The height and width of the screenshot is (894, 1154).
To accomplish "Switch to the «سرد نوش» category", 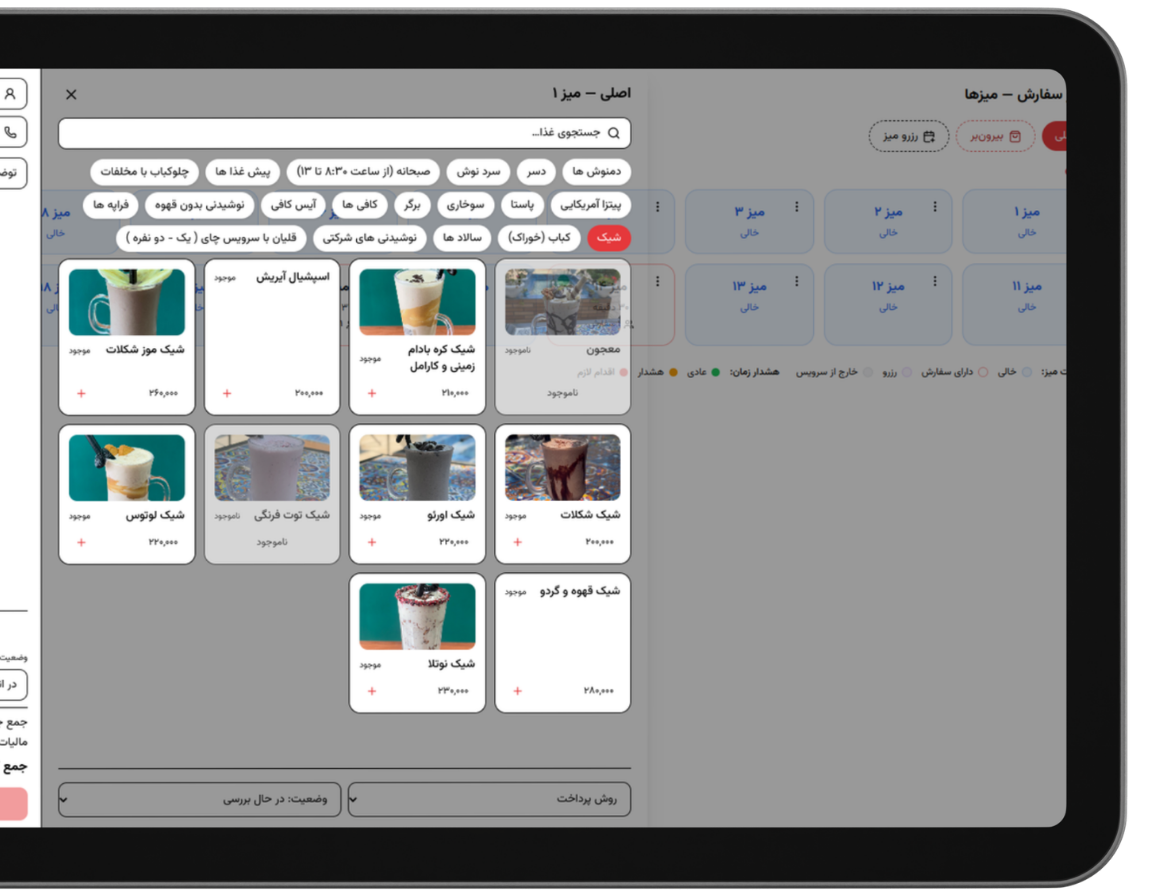I will [478, 171].
